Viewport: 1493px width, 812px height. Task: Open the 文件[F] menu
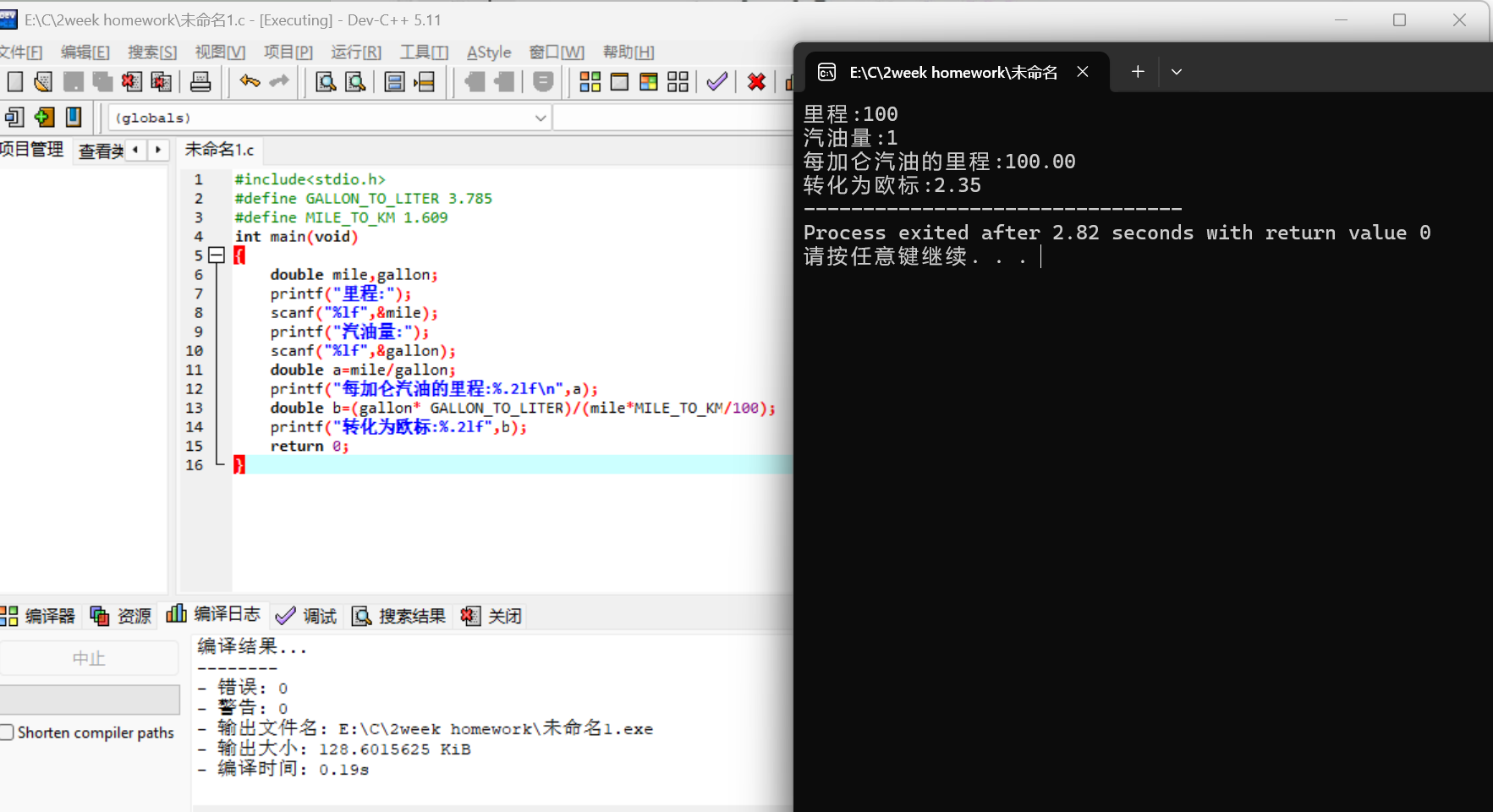[x=20, y=52]
